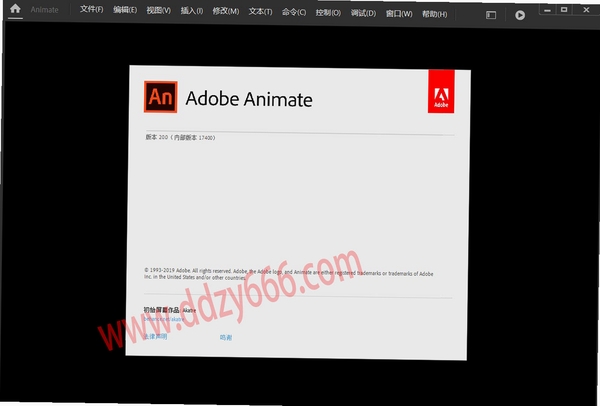
Task: Click the Adobe Animate title text
Action: click(249, 99)
